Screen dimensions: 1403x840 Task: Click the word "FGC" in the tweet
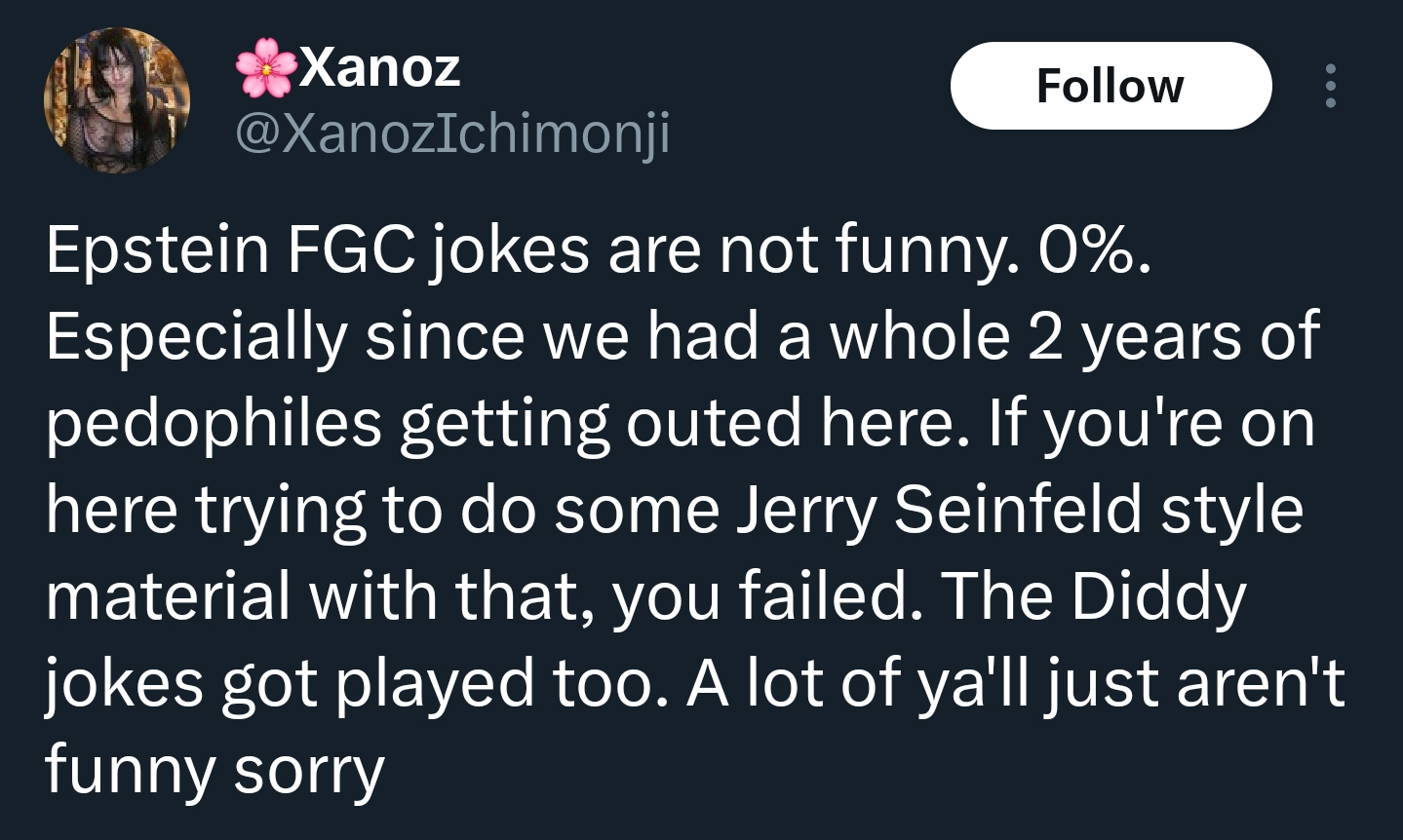[351, 250]
